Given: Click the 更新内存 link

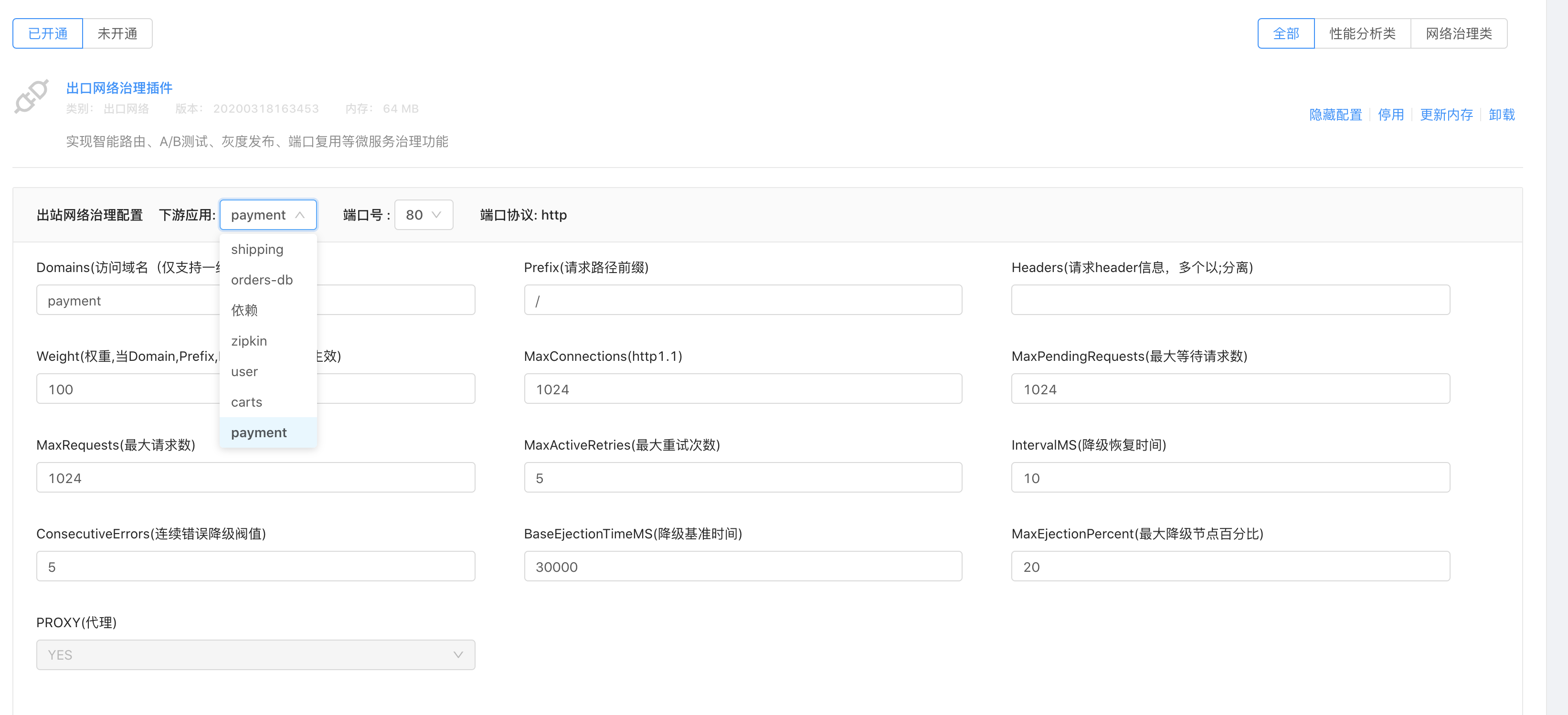Looking at the screenshot, I should [1446, 115].
